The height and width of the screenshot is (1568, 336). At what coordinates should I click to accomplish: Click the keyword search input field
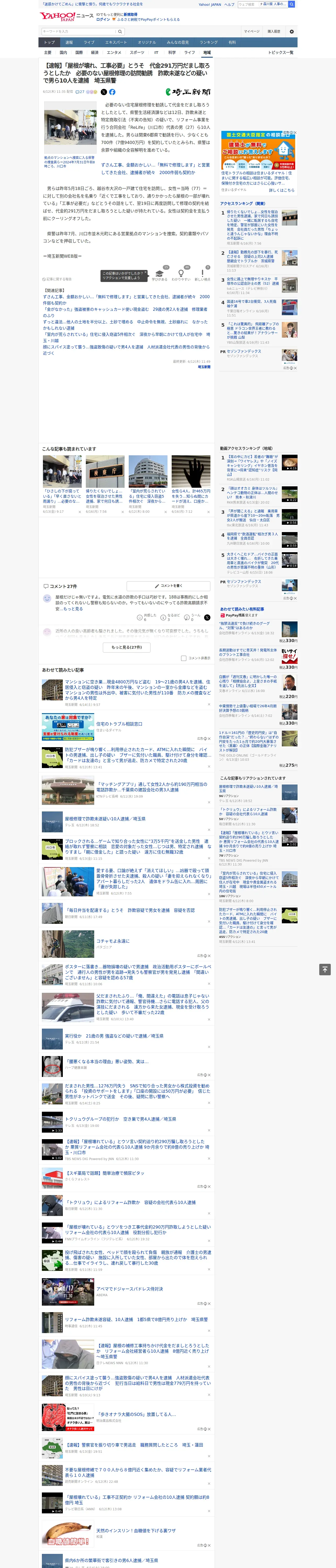(x=79, y=31)
